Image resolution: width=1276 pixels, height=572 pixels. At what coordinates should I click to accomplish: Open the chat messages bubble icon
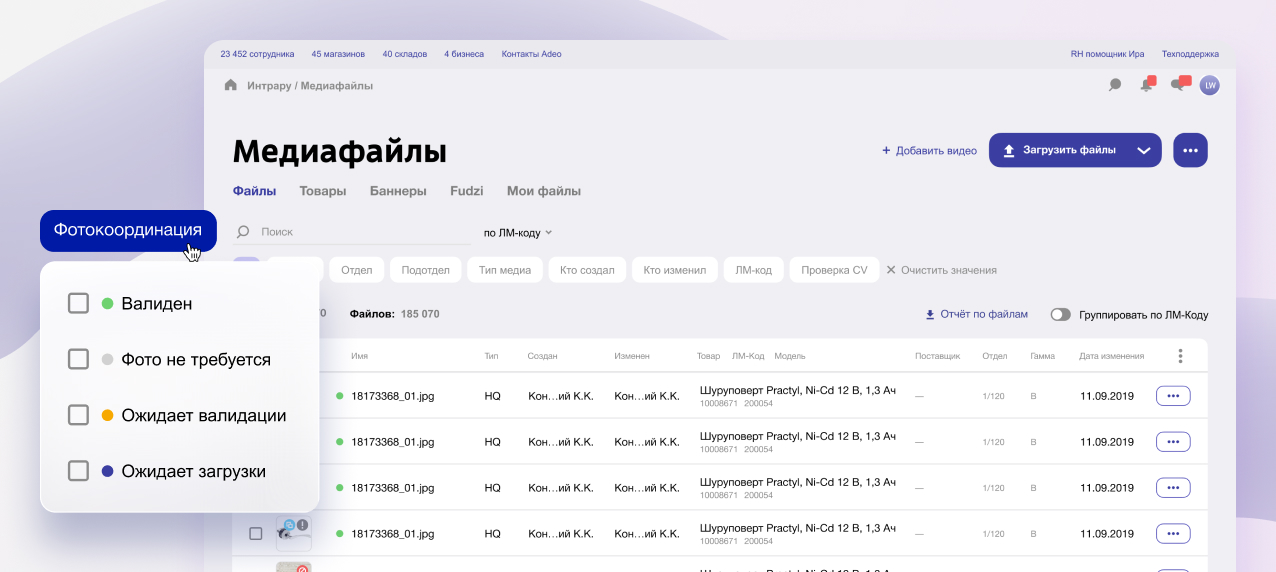(x=1180, y=84)
